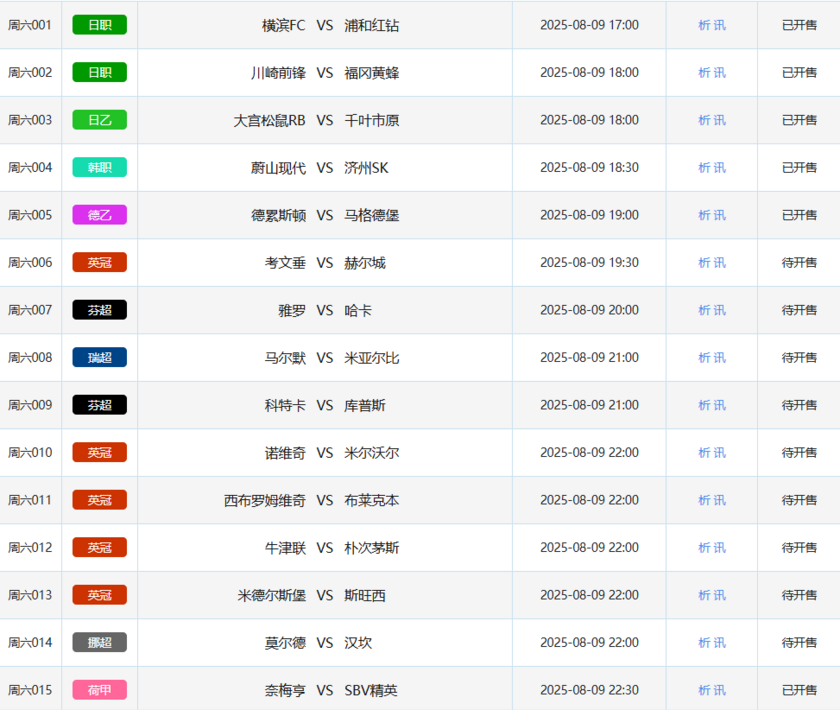Screen dimensions: 840x710
Task: Open 析讯 for 莫尔德 vs 汉坎
Action: coord(712,643)
